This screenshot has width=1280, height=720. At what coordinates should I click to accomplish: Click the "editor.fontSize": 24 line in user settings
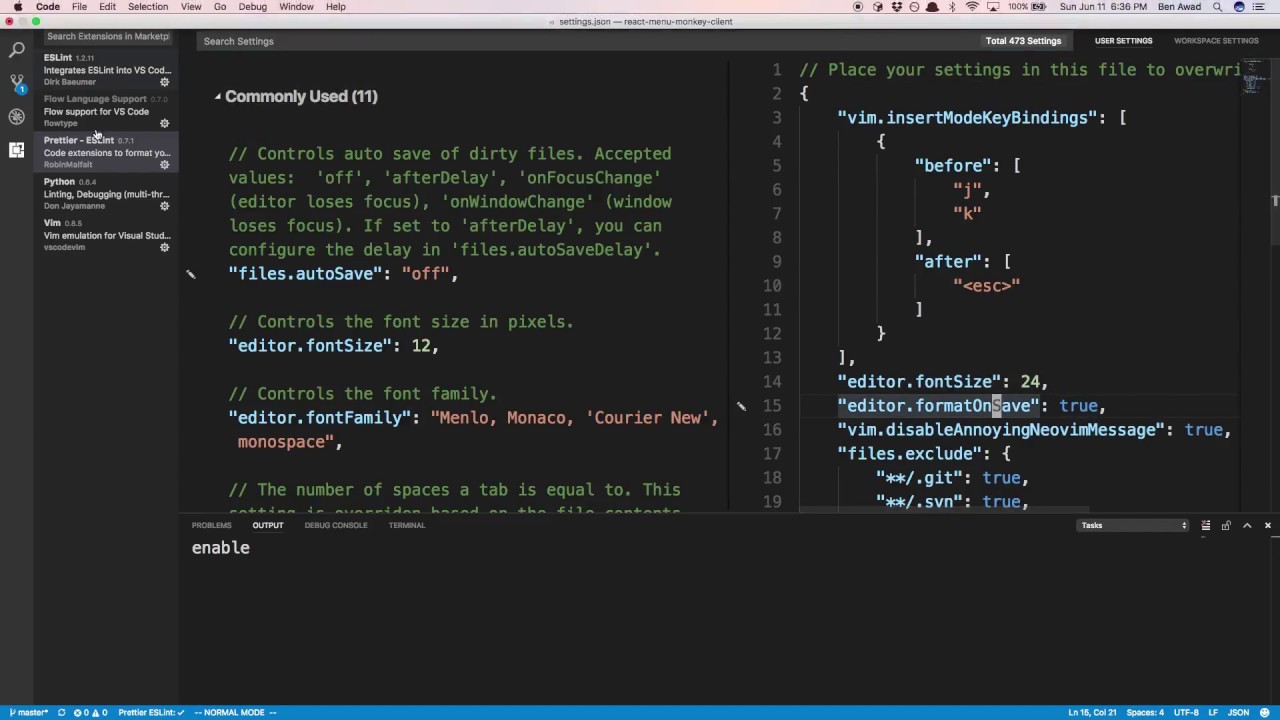942,382
